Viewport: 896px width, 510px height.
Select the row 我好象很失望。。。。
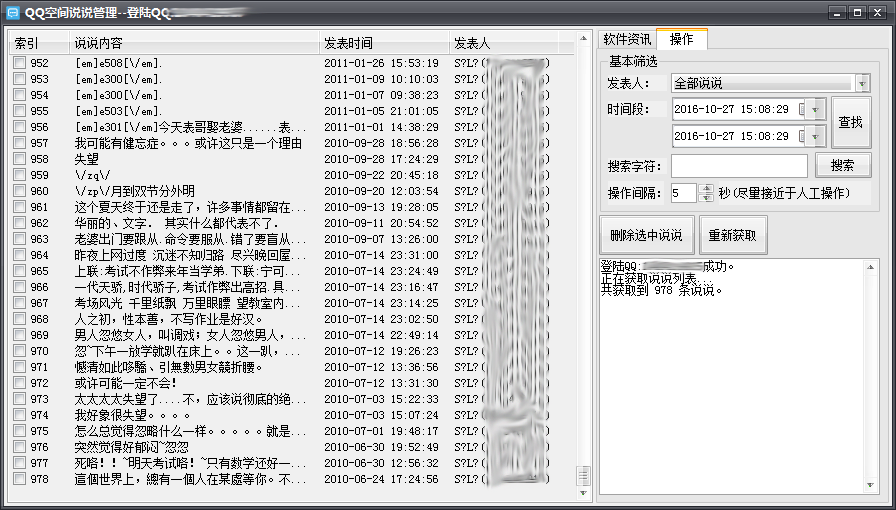292,415
